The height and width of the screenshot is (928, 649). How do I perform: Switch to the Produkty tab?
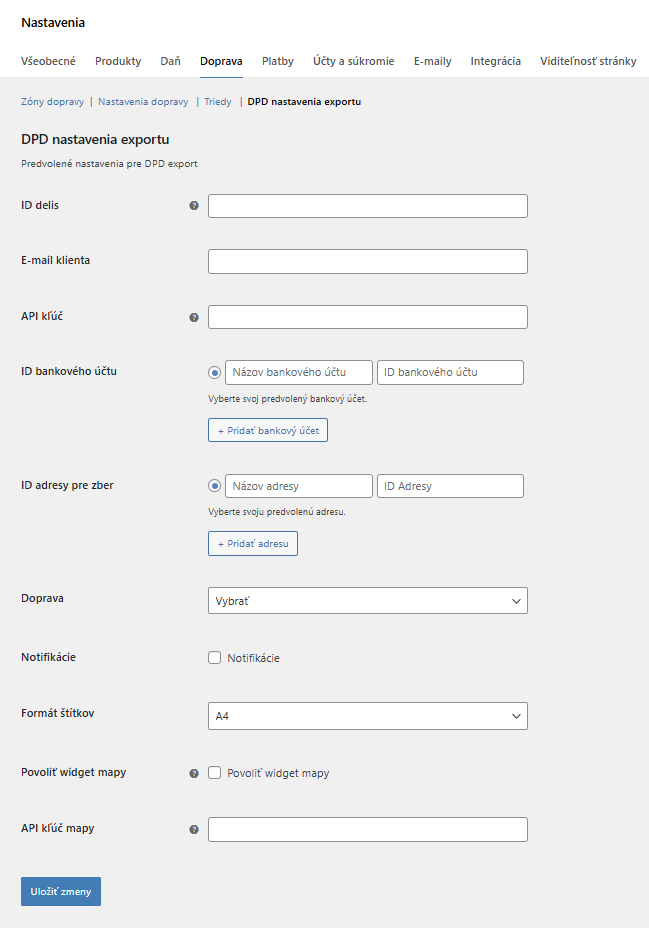click(118, 61)
